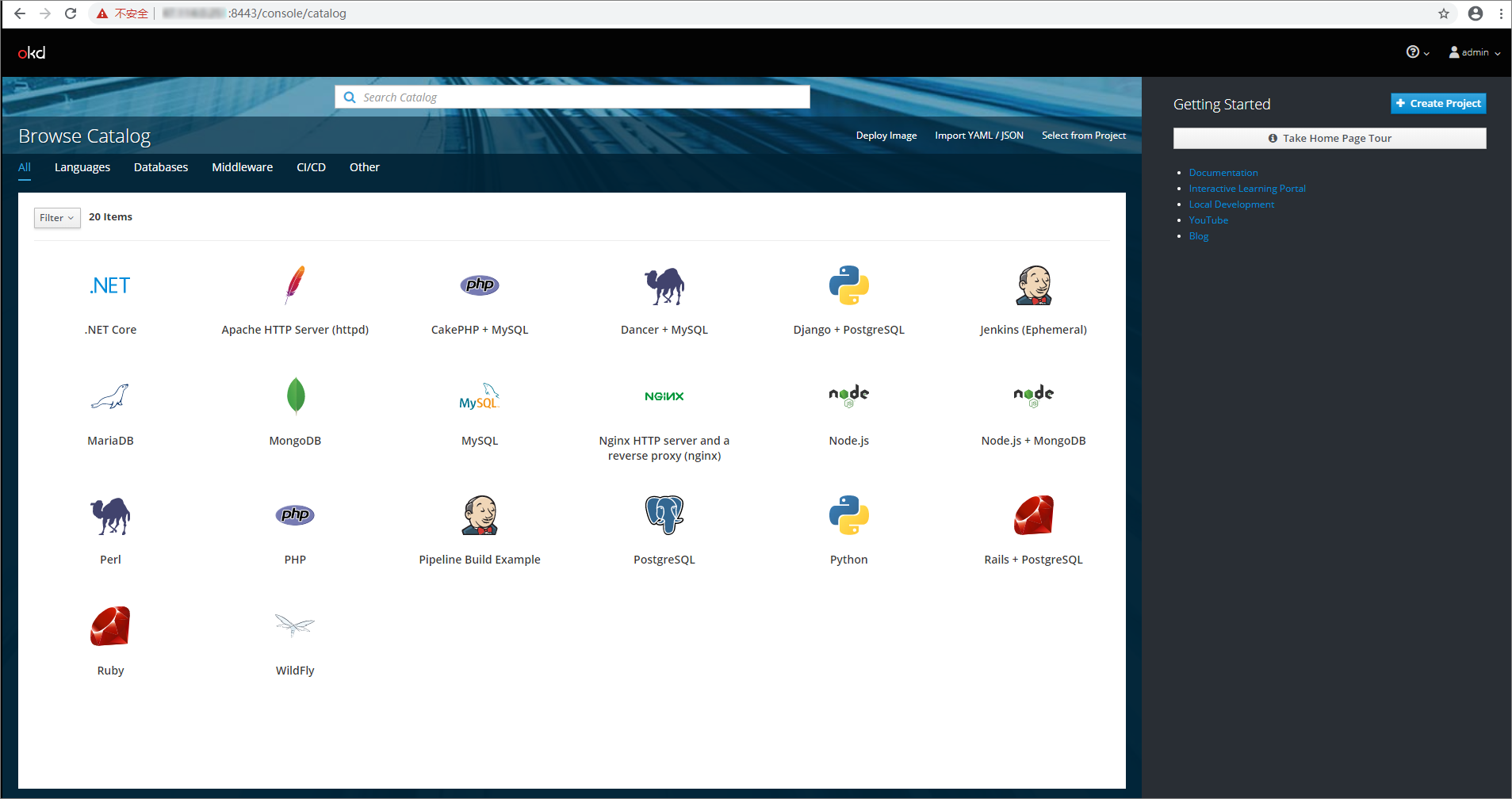This screenshot has width=1512, height=799.
Task: Open the WildFly catalog tile
Action: coord(294,640)
